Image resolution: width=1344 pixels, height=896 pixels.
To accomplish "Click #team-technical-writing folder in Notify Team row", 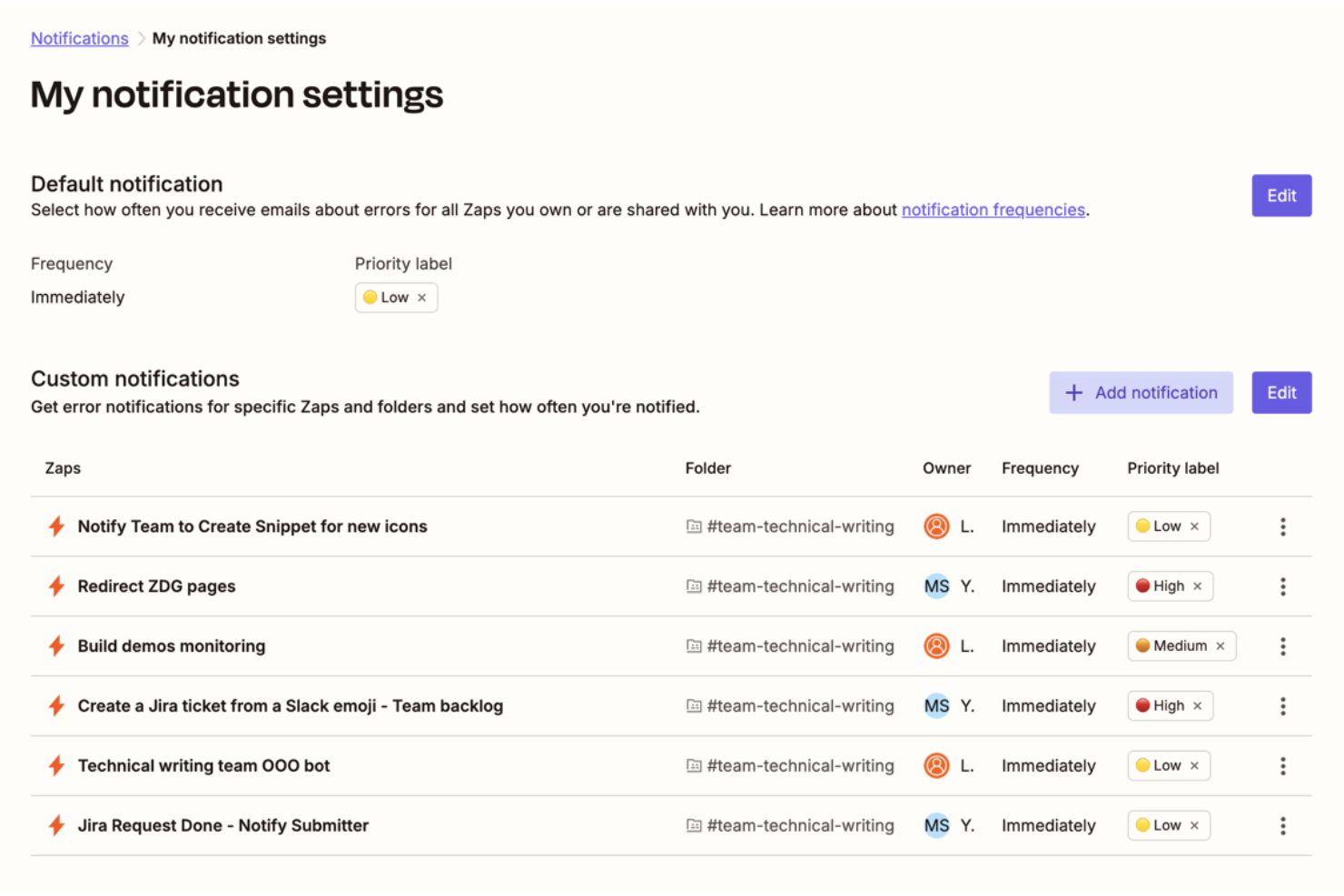I will click(x=800, y=527).
